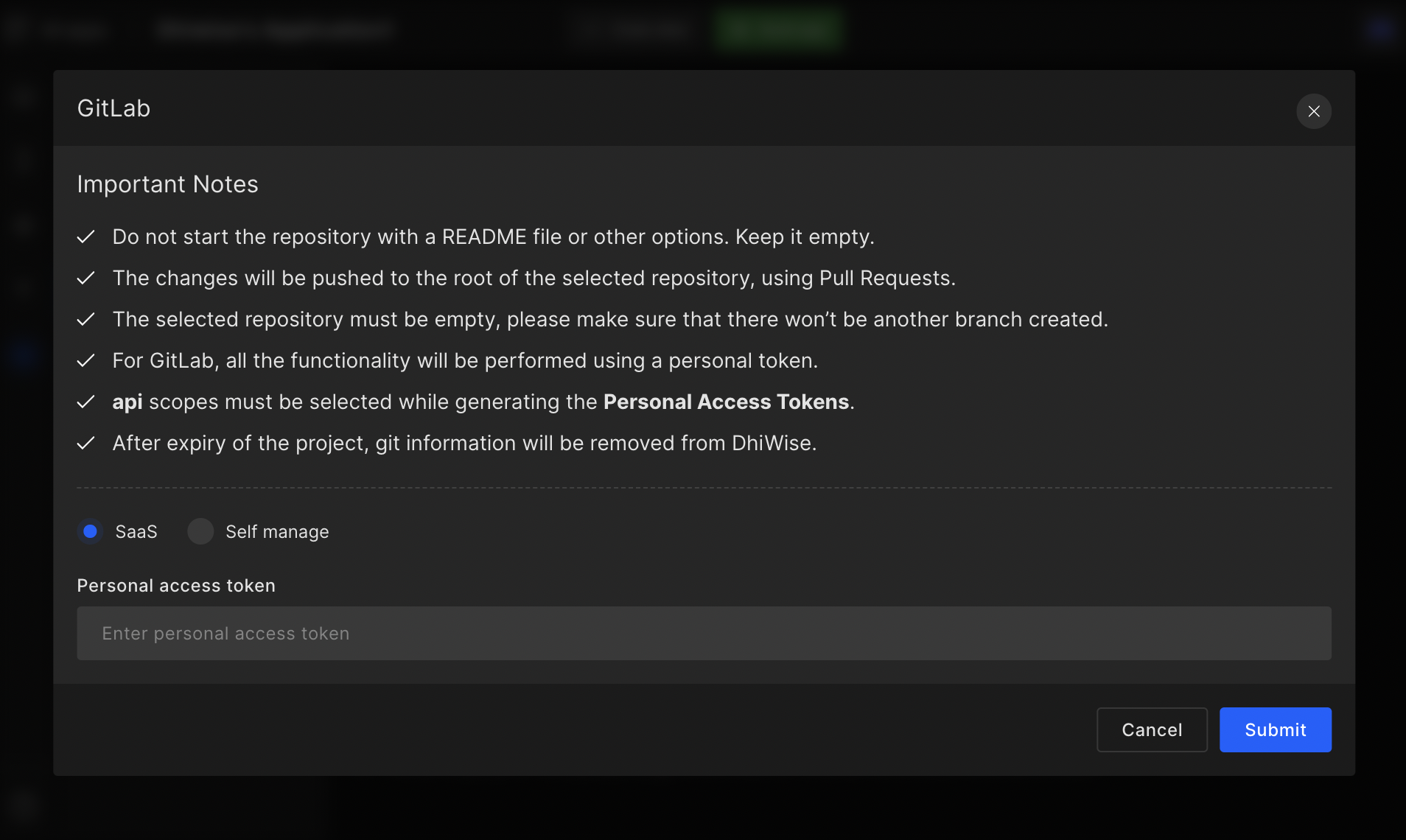The width and height of the screenshot is (1406, 840).
Task: Click the bold Personal Access Tokens text
Action: click(x=726, y=402)
